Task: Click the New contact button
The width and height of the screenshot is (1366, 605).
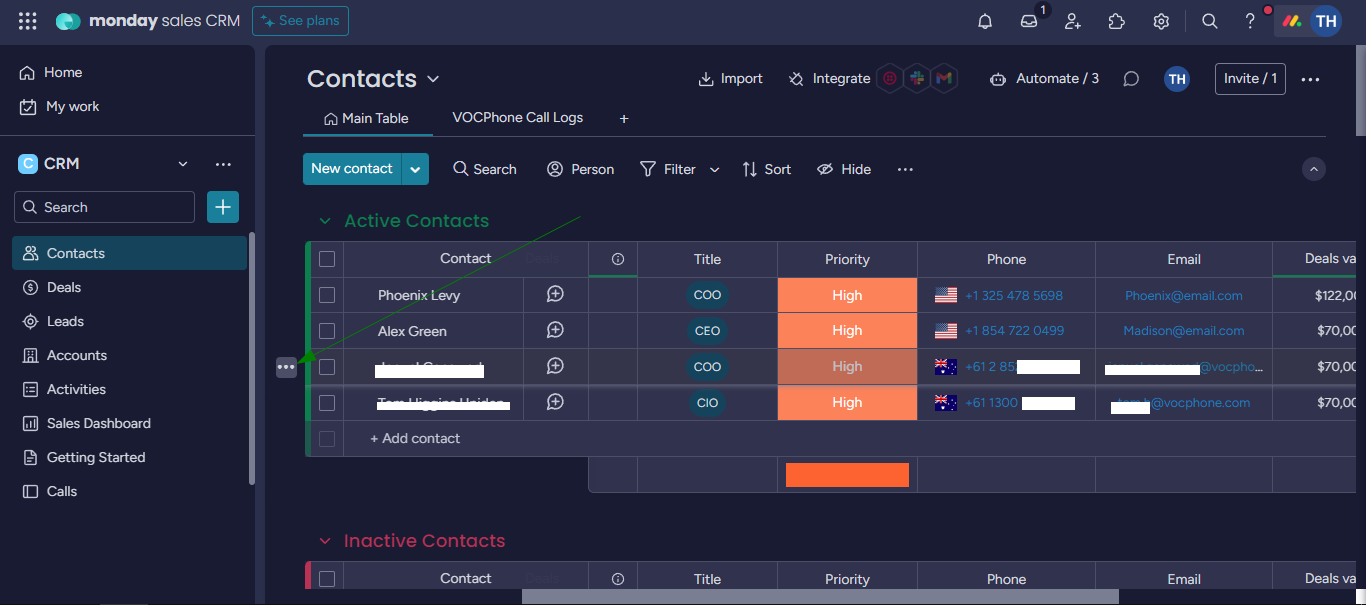Action: 352,169
